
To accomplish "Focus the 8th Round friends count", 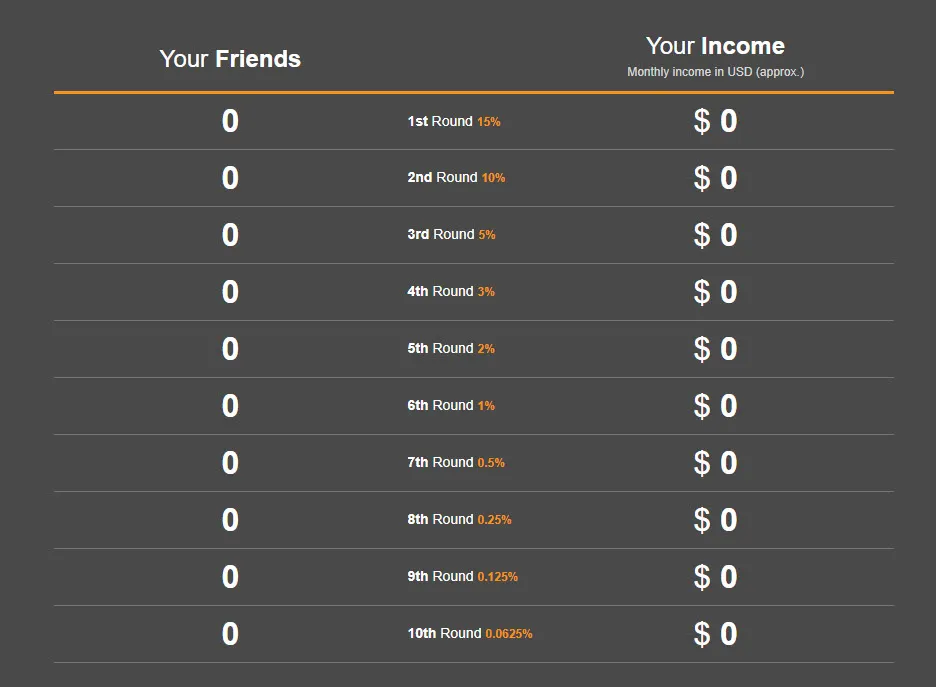I will (x=230, y=520).
